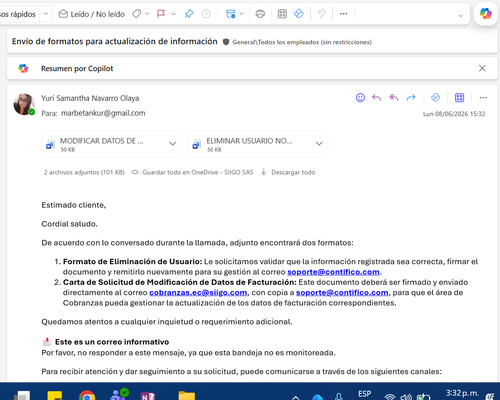Open OneNote from the taskbar
Image resolution: width=500 pixels, height=400 pixels.
tap(148, 396)
